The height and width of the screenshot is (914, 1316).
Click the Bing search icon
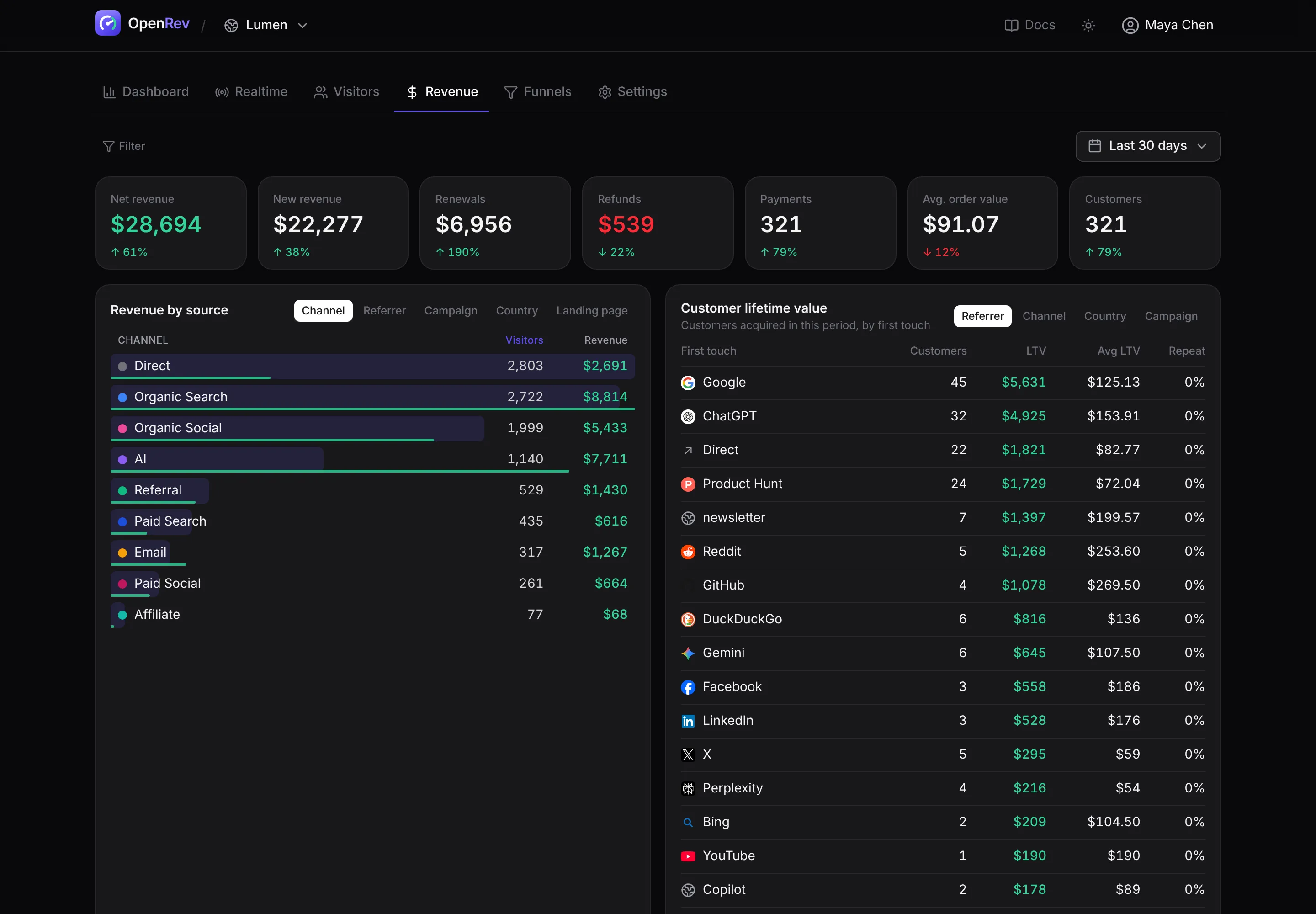(x=688, y=822)
